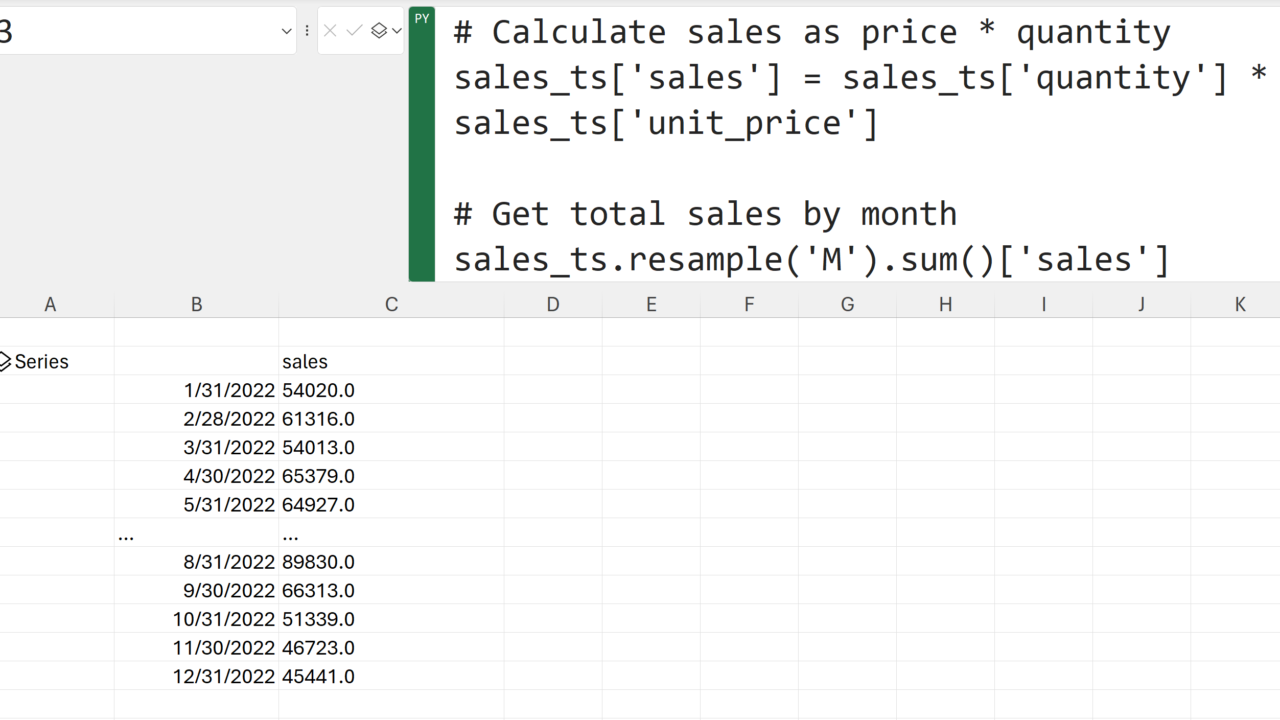
Task: Click the resample code line in formula editor
Action: pyautogui.click(x=811, y=259)
